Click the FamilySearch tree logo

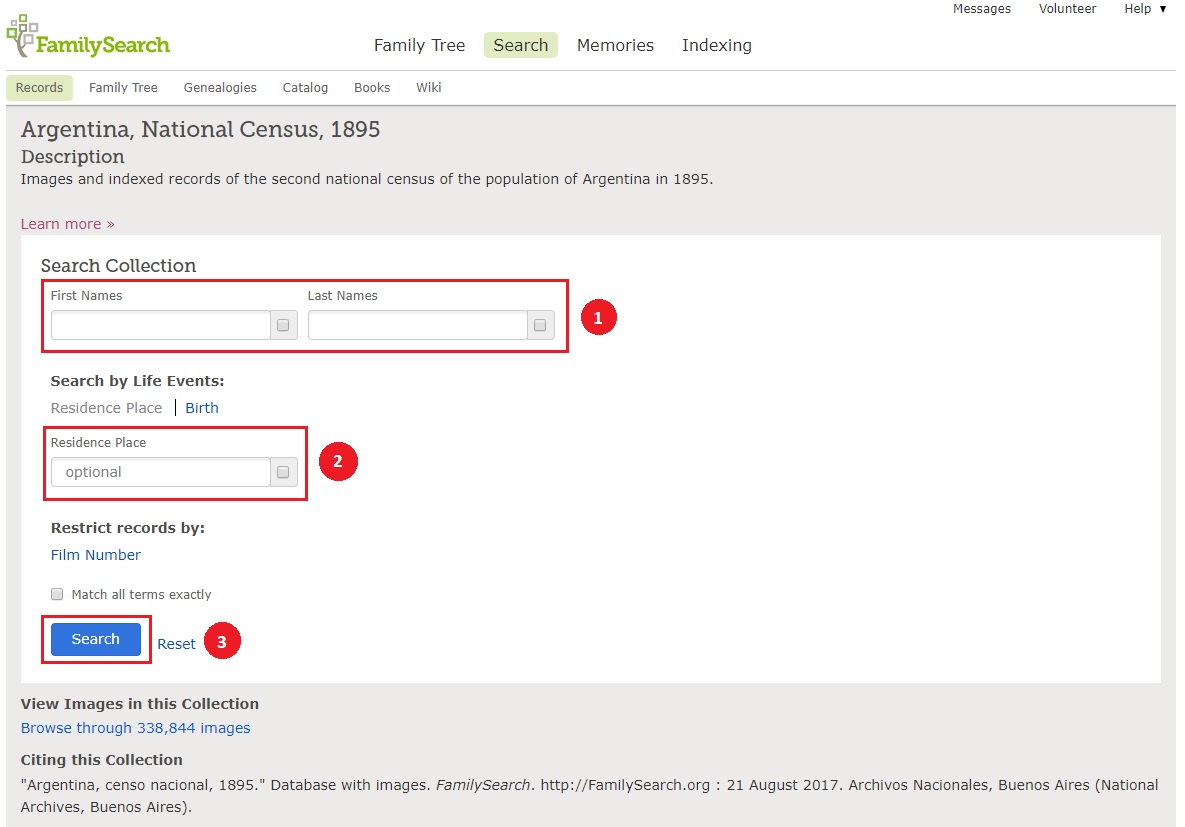(88, 36)
